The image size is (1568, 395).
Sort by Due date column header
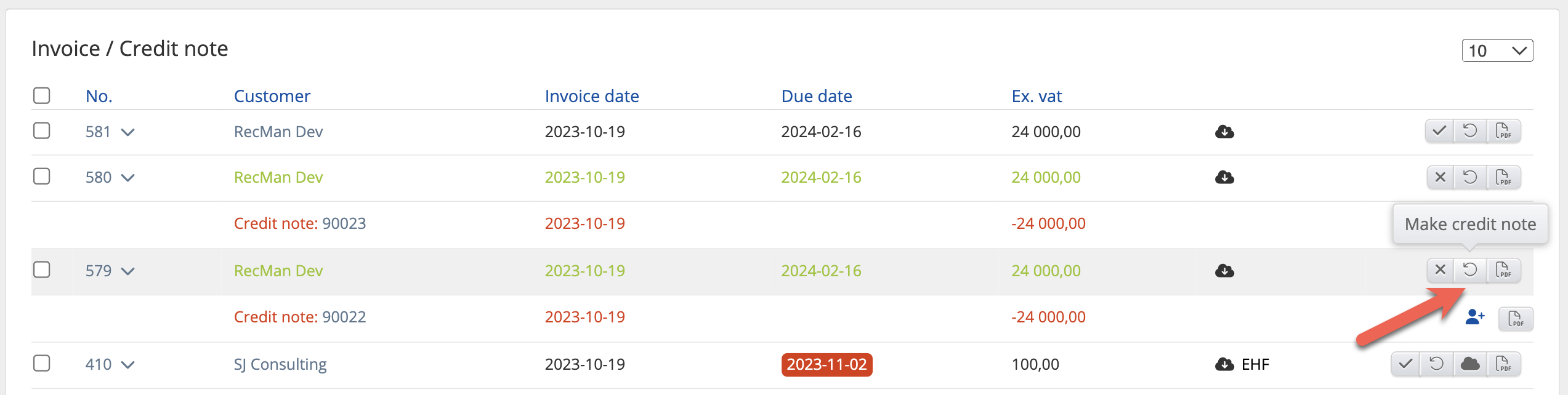816,96
